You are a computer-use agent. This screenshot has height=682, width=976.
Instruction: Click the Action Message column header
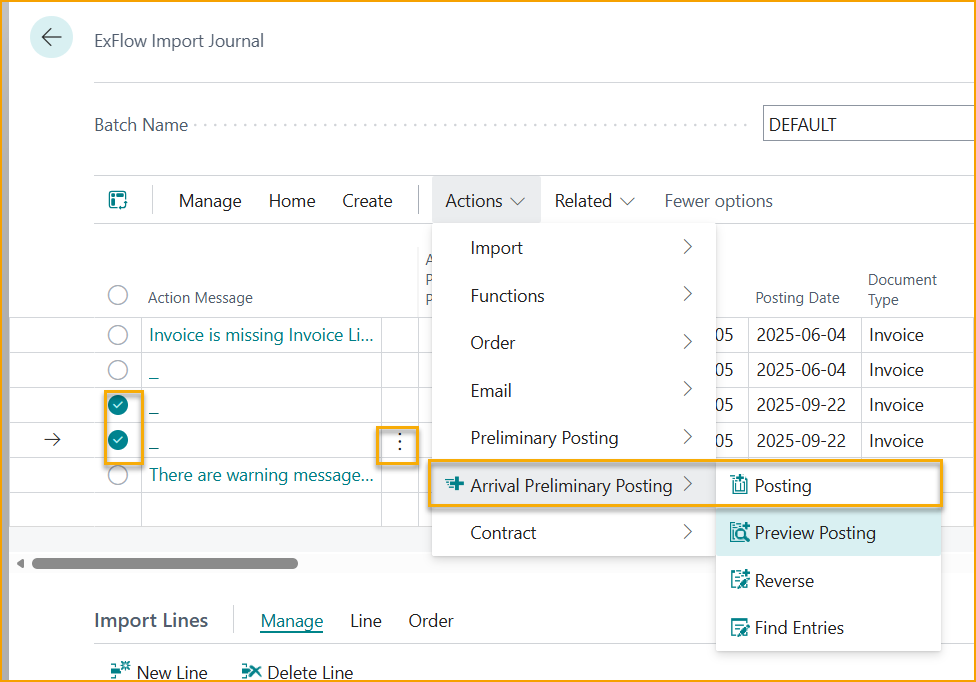(200, 297)
